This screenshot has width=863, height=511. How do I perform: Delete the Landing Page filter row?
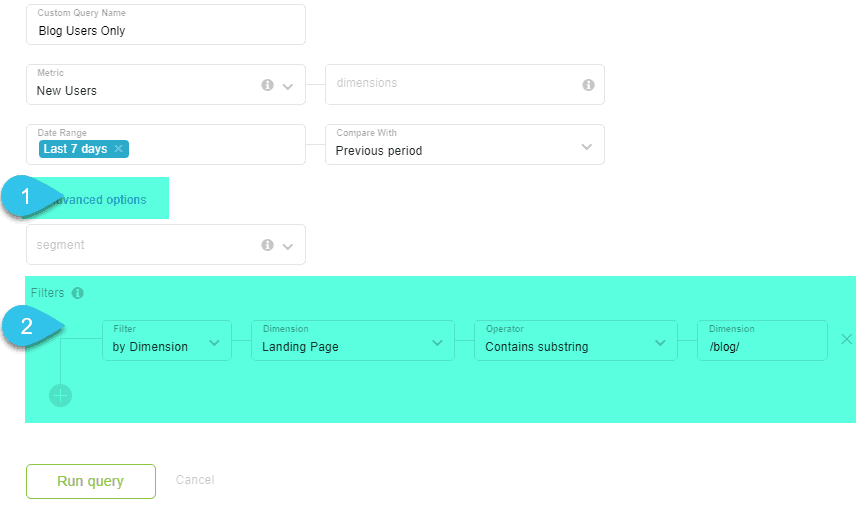click(x=846, y=339)
